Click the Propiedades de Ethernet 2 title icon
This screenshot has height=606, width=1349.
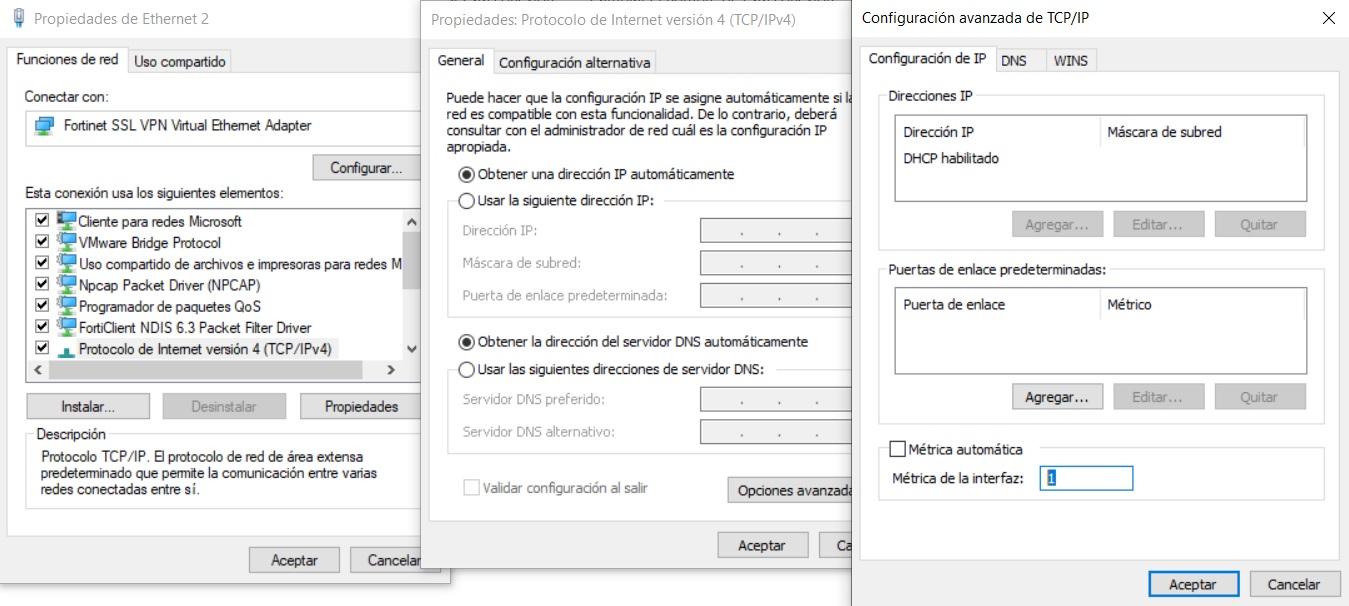(18, 18)
